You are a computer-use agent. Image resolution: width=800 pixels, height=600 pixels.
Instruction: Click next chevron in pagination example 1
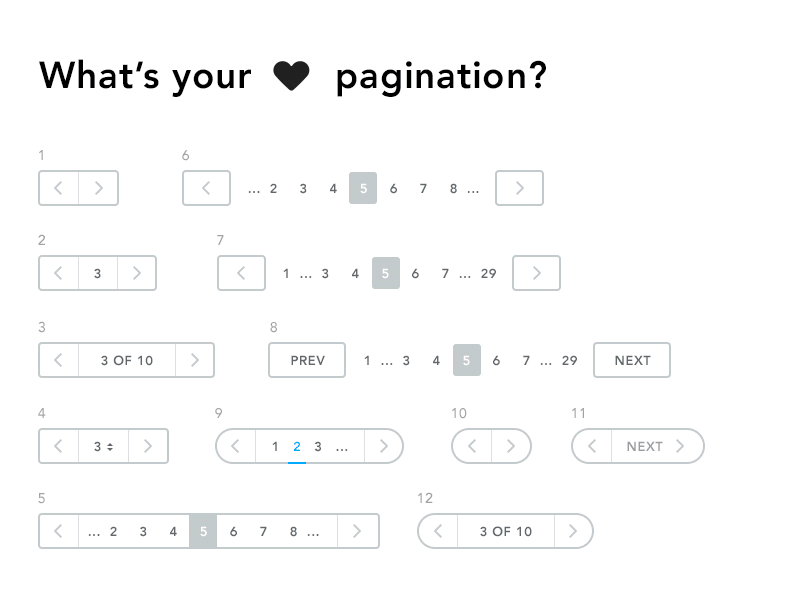coord(98,188)
